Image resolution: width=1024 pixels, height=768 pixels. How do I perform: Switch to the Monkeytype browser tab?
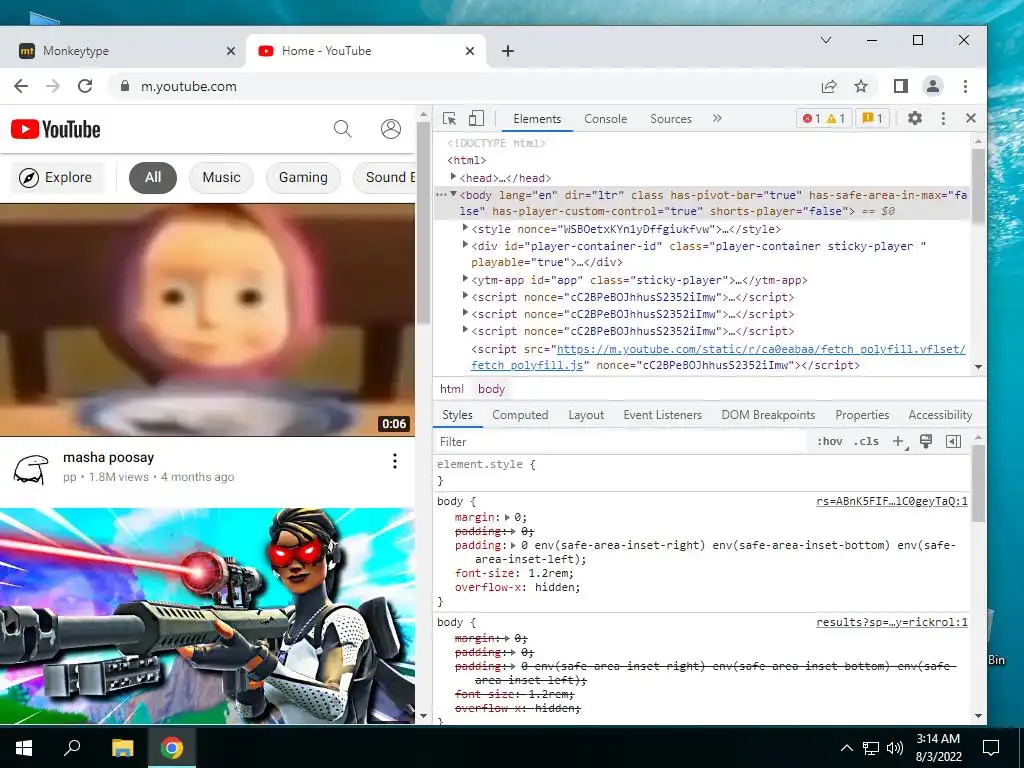(122, 51)
